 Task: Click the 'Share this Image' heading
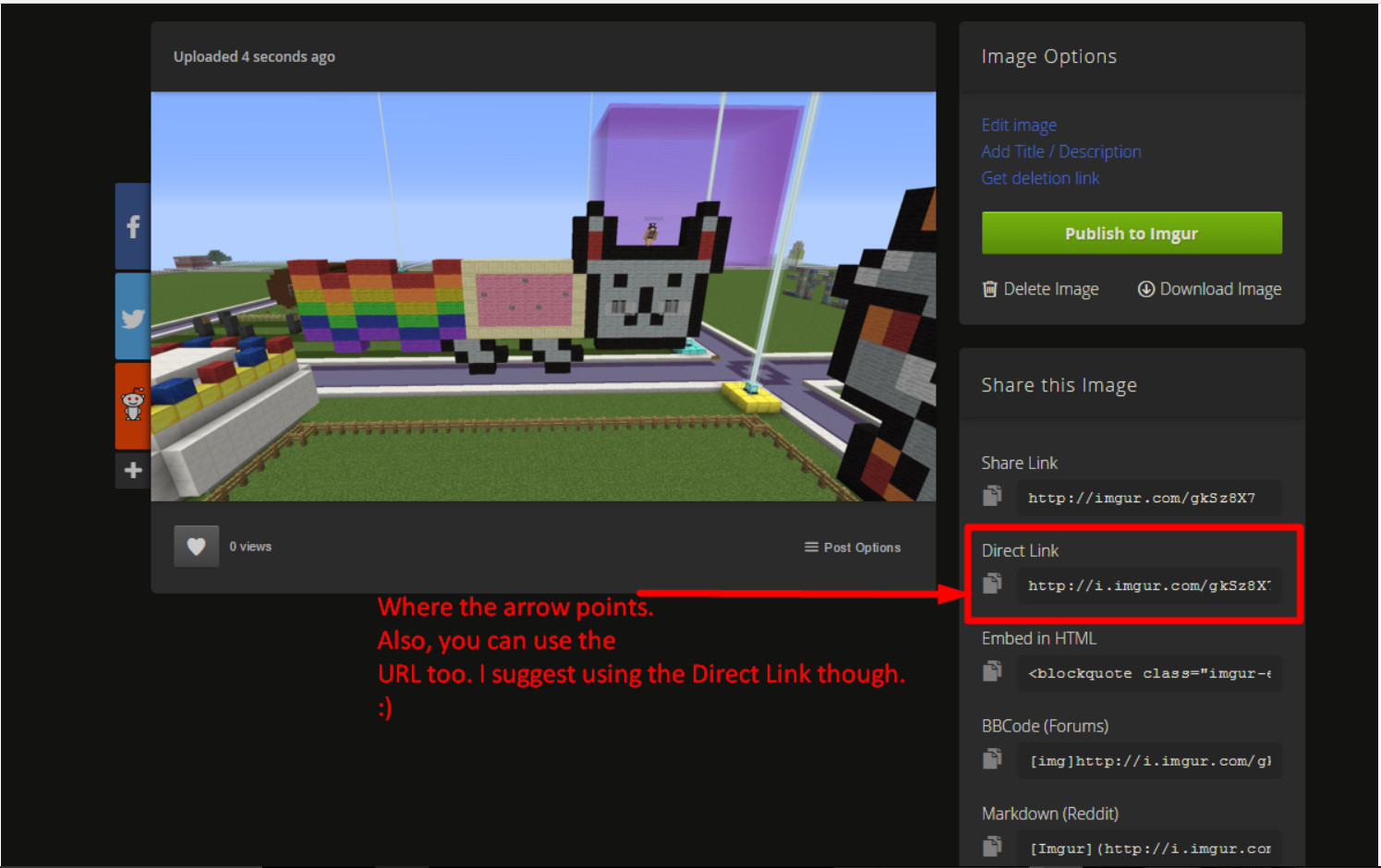(x=1059, y=385)
